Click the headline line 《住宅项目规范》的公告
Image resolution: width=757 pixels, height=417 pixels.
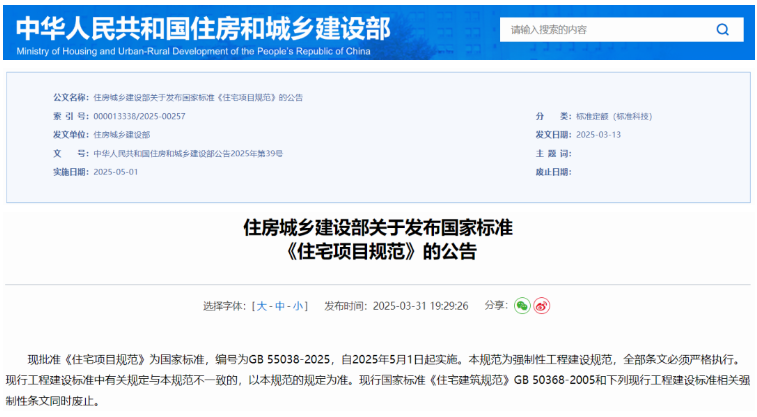(378, 251)
